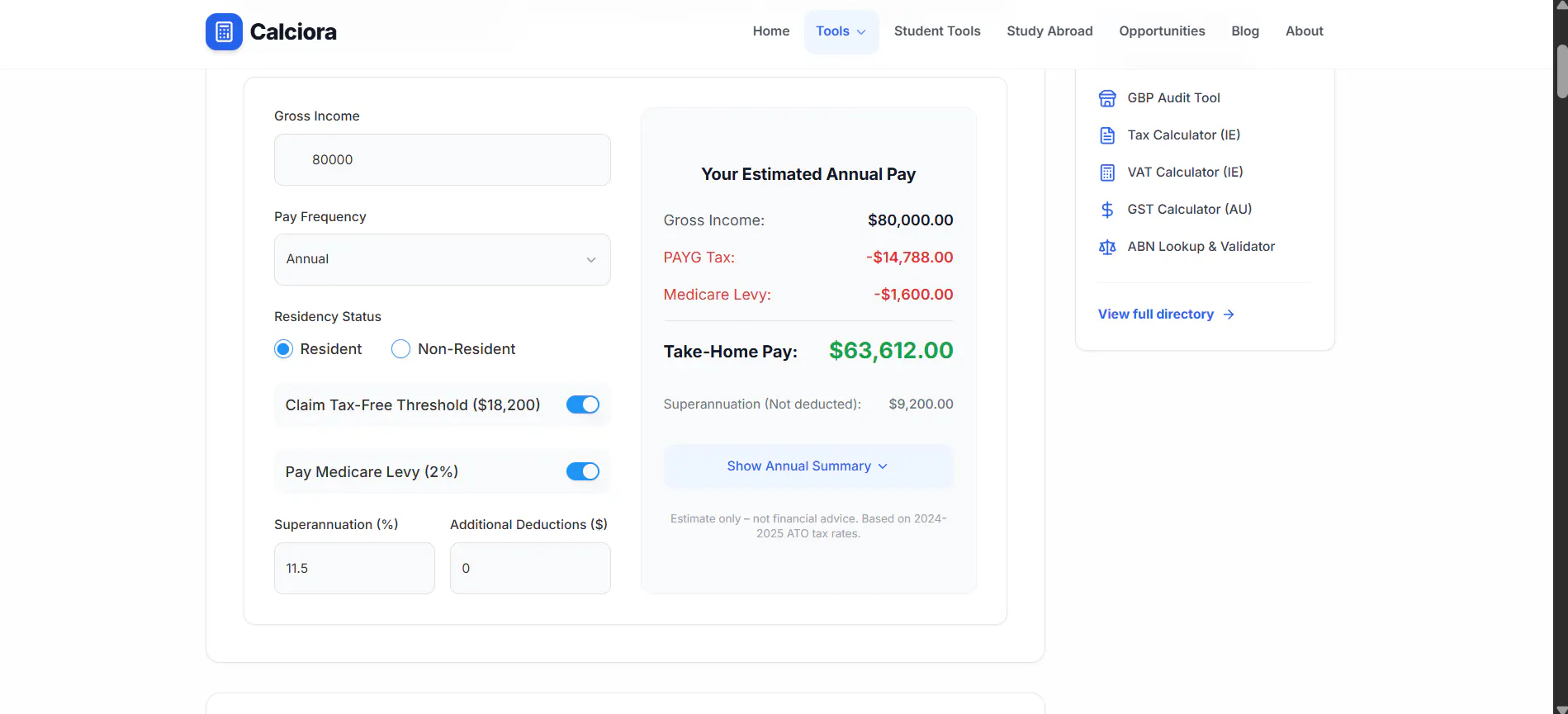Expand the Tools menu in the navbar

pos(841,31)
